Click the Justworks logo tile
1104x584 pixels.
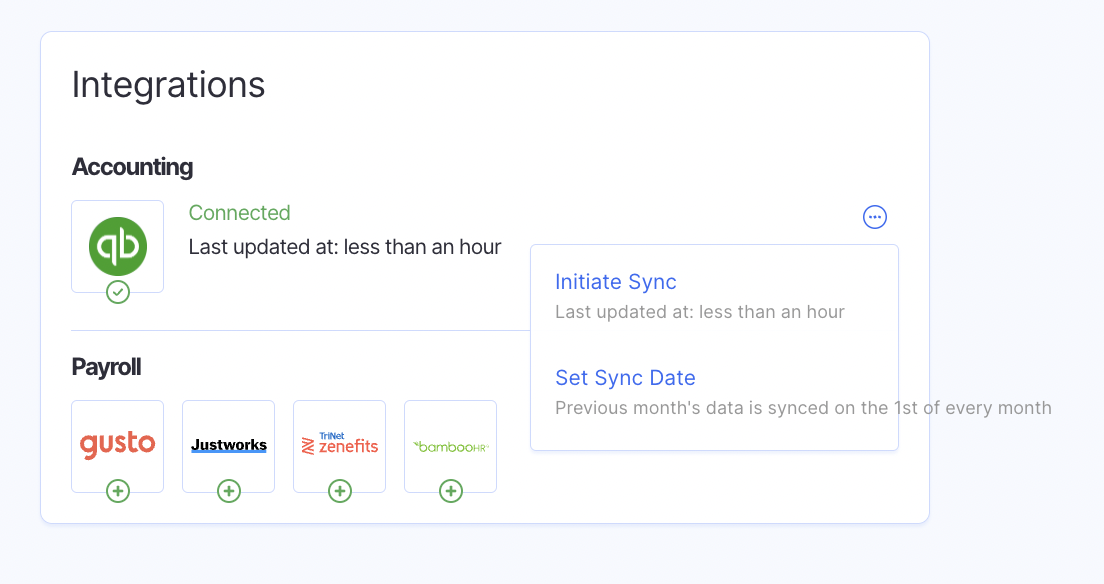(228, 445)
